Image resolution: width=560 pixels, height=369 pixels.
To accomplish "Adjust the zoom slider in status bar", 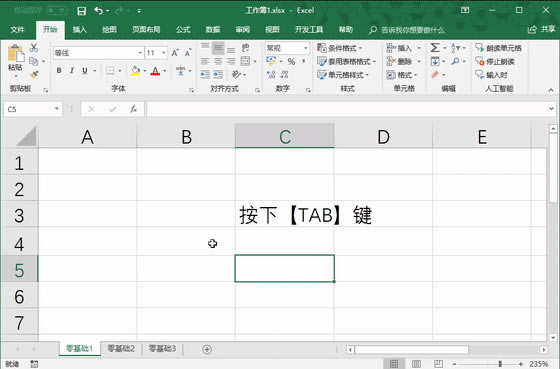I will click(x=500, y=364).
